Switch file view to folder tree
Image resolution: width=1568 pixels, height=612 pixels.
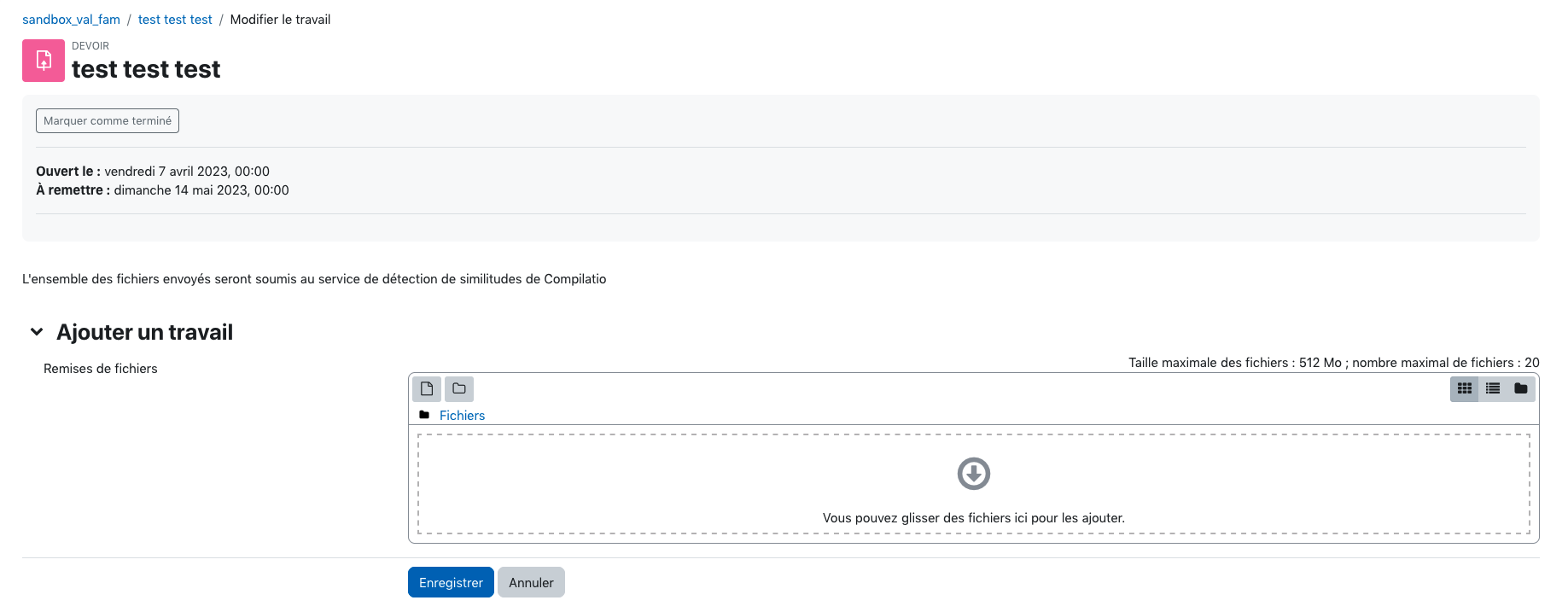(1521, 389)
